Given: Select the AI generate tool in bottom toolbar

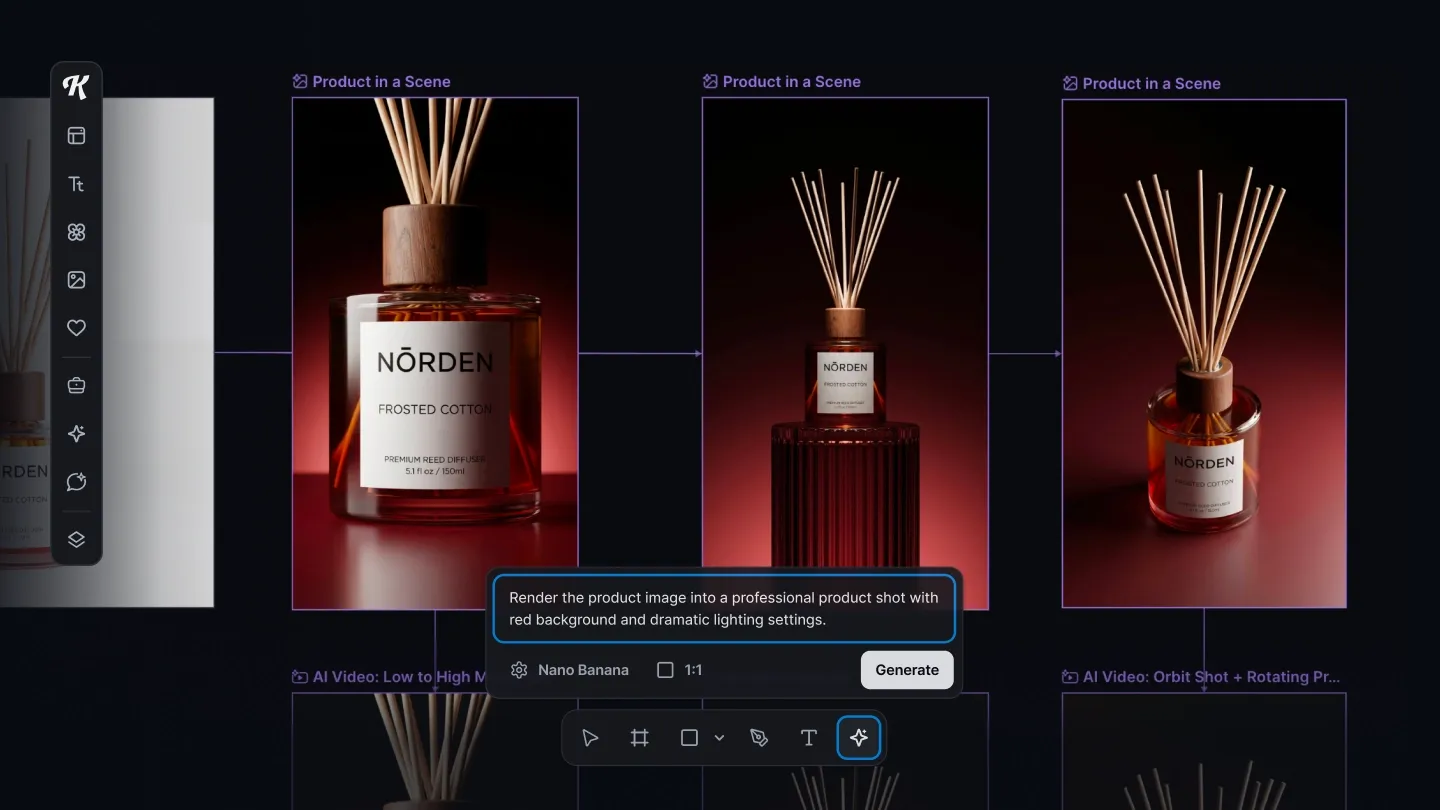Looking at the screenshot, I should tap(859, 738).
